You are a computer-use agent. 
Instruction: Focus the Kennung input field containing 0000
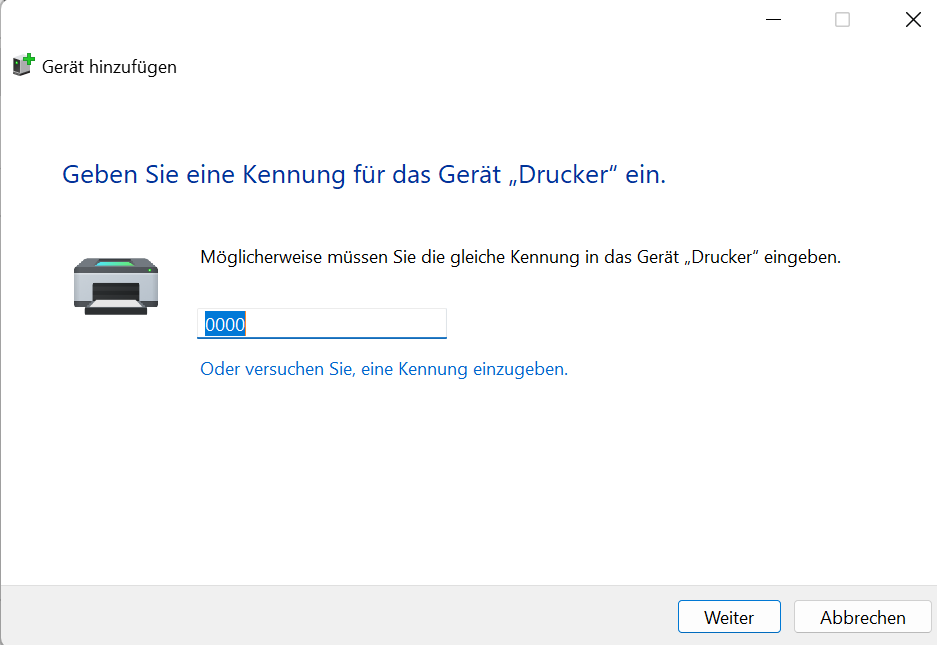(321, 323)
